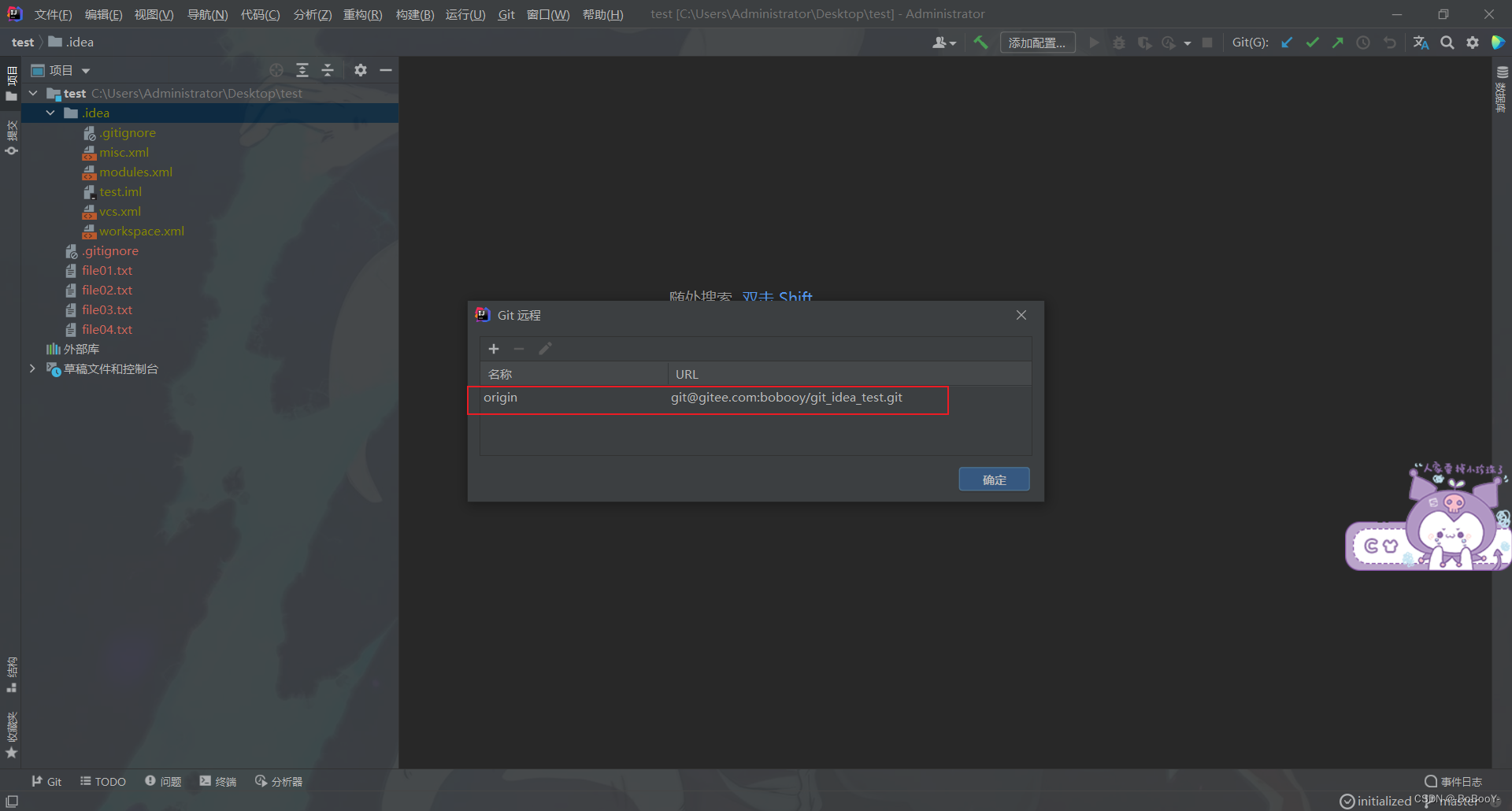Click the Run with coverage icon
The image size is (1512, 811).
[1144, 43]
